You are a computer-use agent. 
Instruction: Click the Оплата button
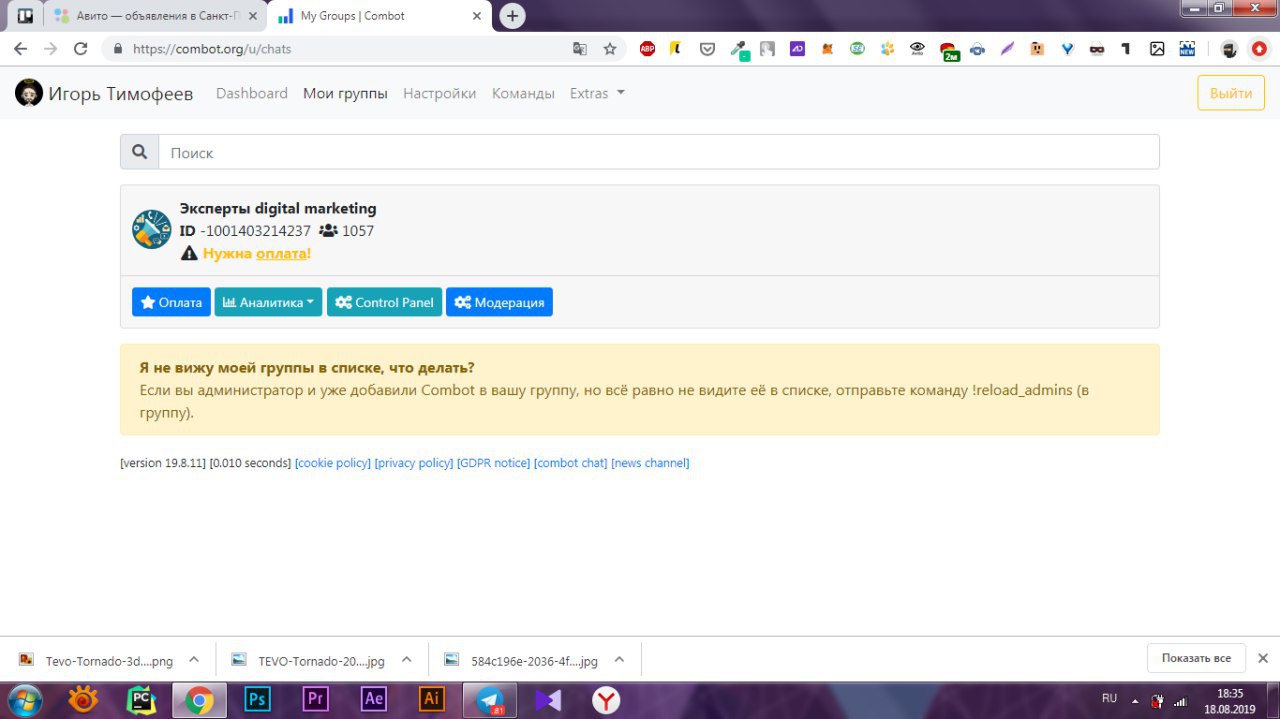click(x=171, y=302)
